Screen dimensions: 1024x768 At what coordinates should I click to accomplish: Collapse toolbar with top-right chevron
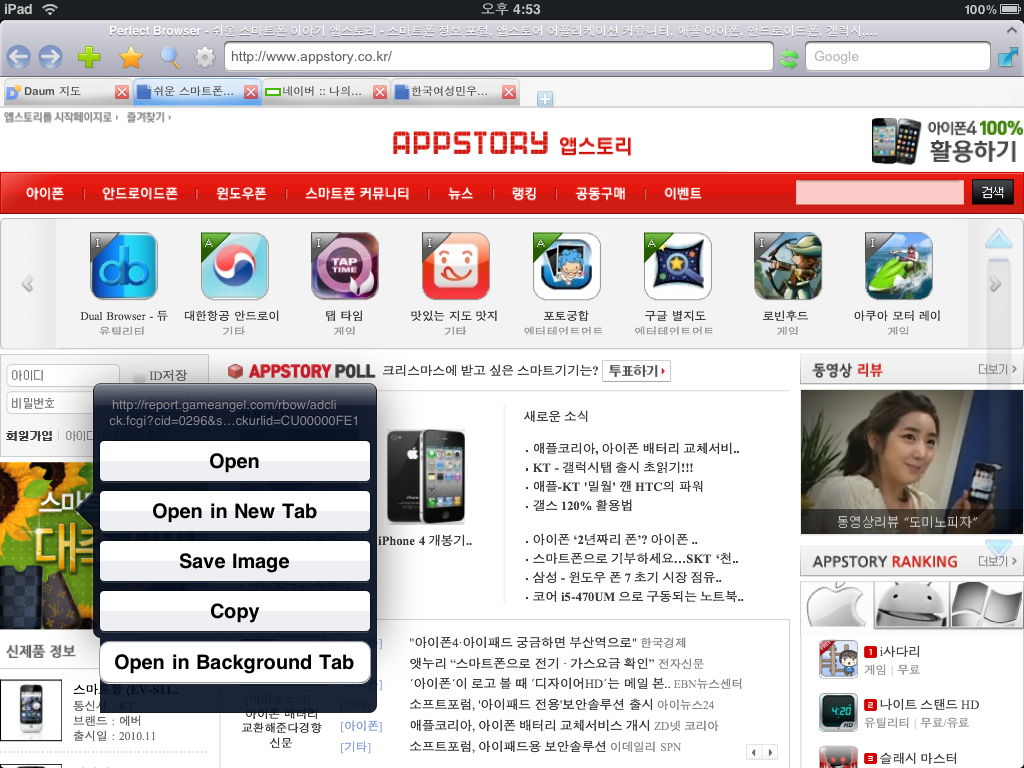coord(1012,30)
